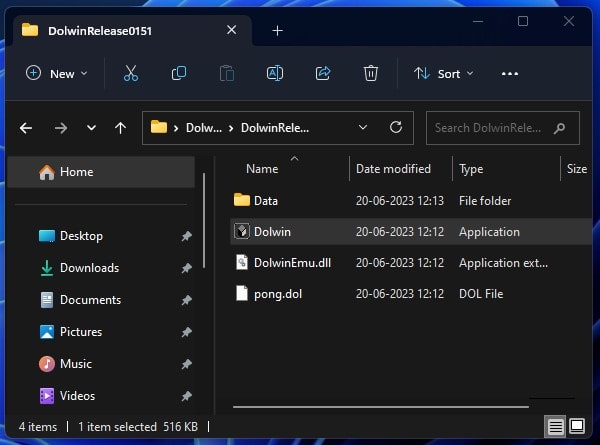The image size is (600, 445).
Task: Unpin Desktop via its pin icon
Action: 186,236
